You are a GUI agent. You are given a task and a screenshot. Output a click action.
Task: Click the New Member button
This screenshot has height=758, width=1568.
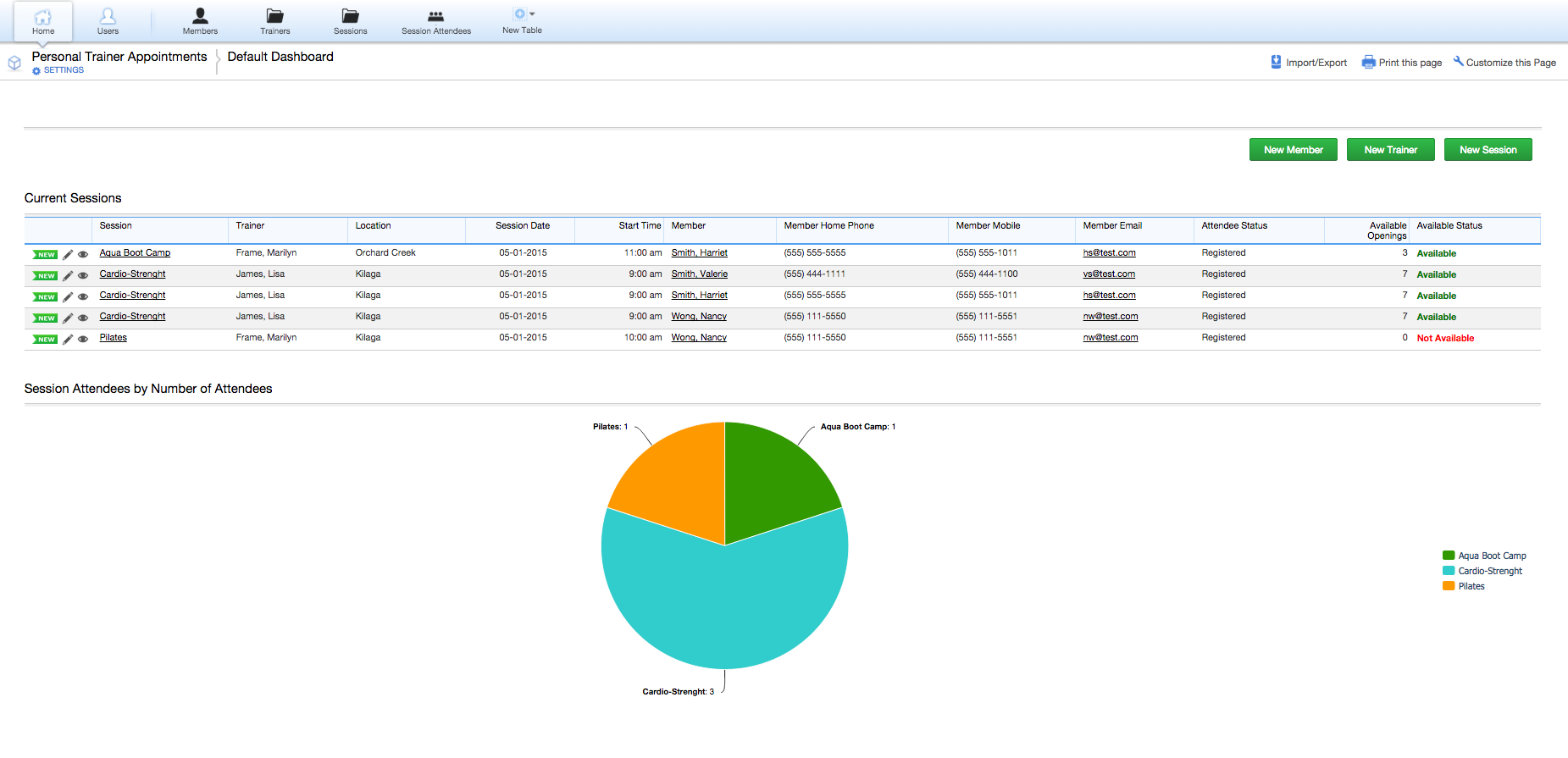(x=1293, y=150)
